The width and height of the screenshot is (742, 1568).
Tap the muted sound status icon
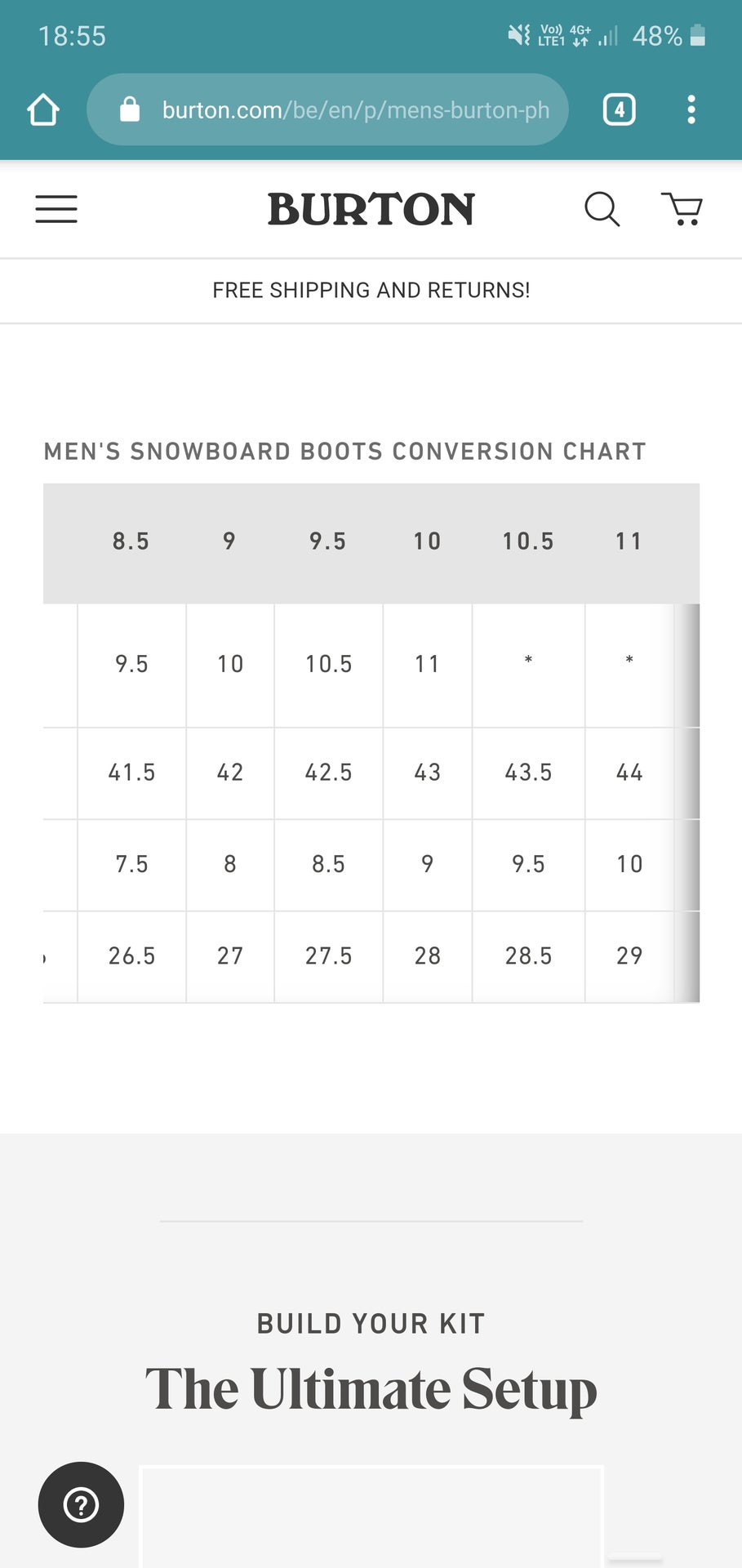(x=519, y=35)
